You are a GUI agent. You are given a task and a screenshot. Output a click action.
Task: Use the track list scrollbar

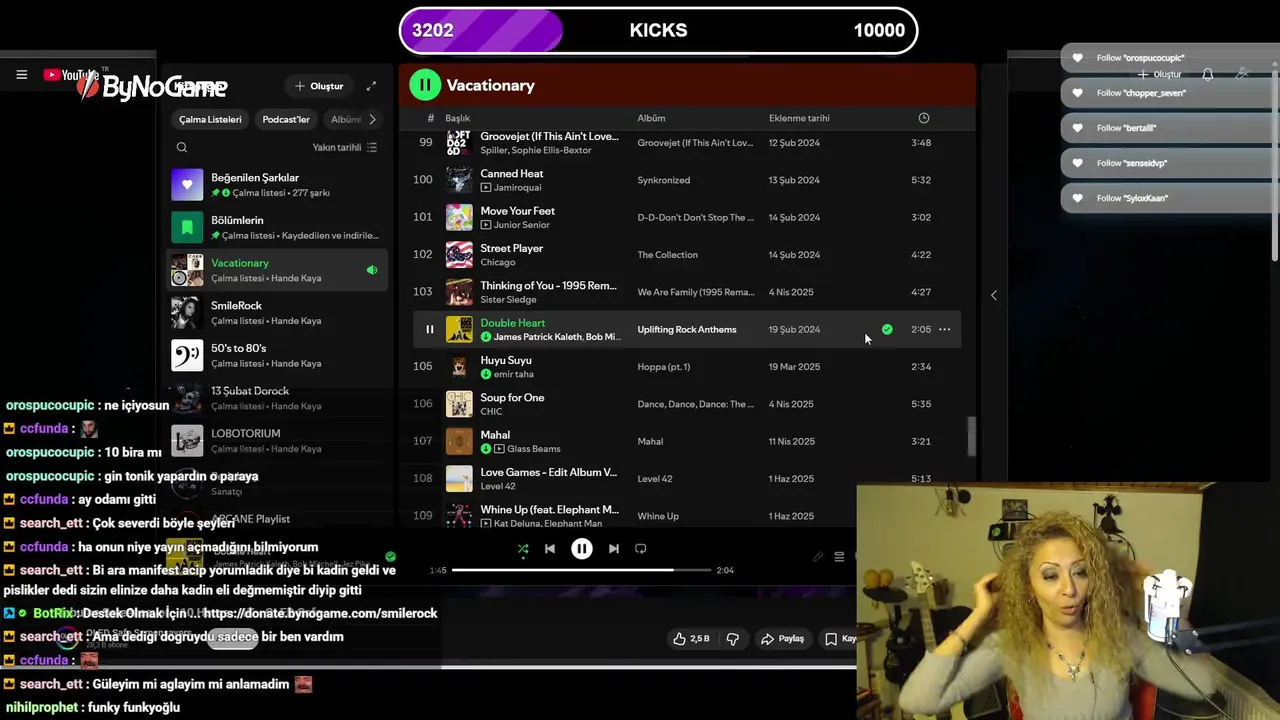[969, 436]
